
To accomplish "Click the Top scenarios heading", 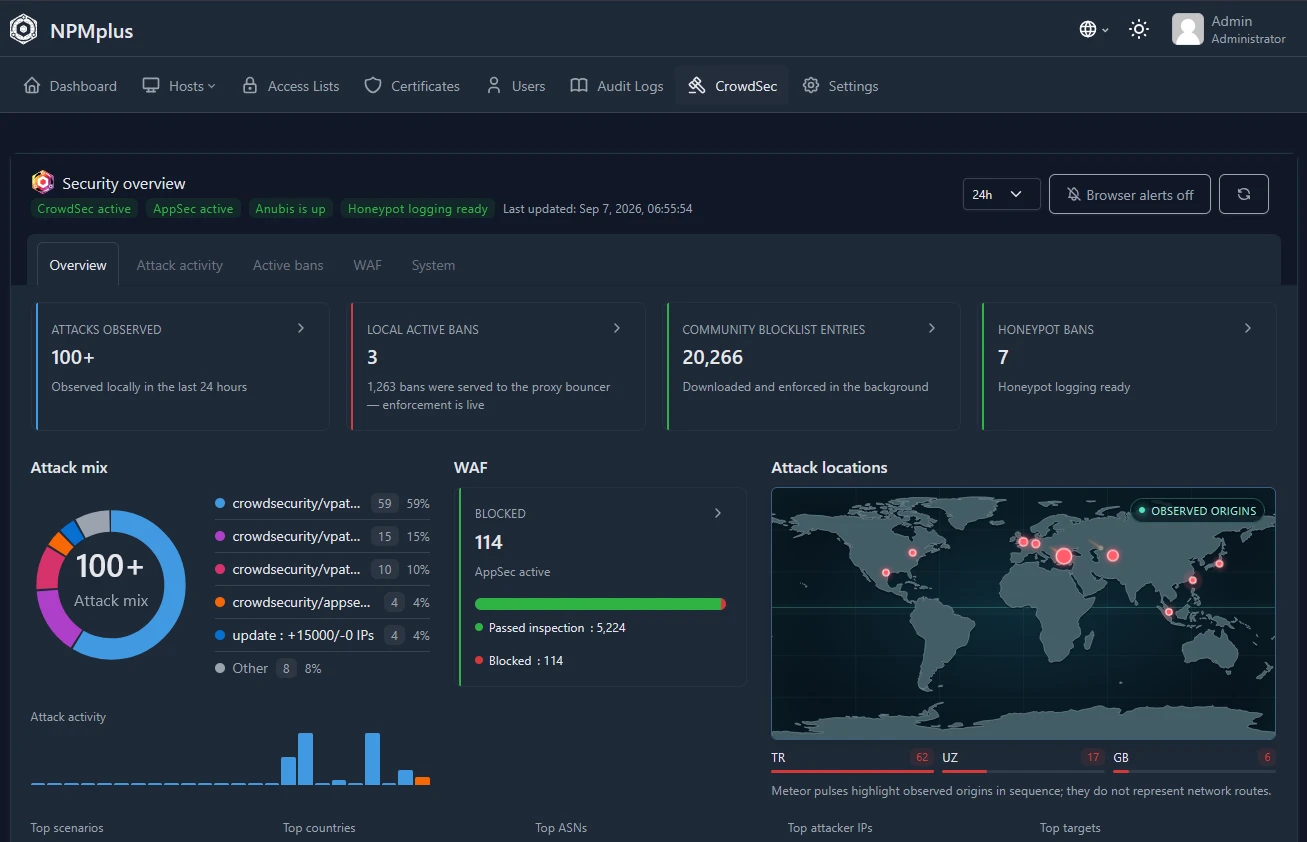I will (x=67, y=828).
